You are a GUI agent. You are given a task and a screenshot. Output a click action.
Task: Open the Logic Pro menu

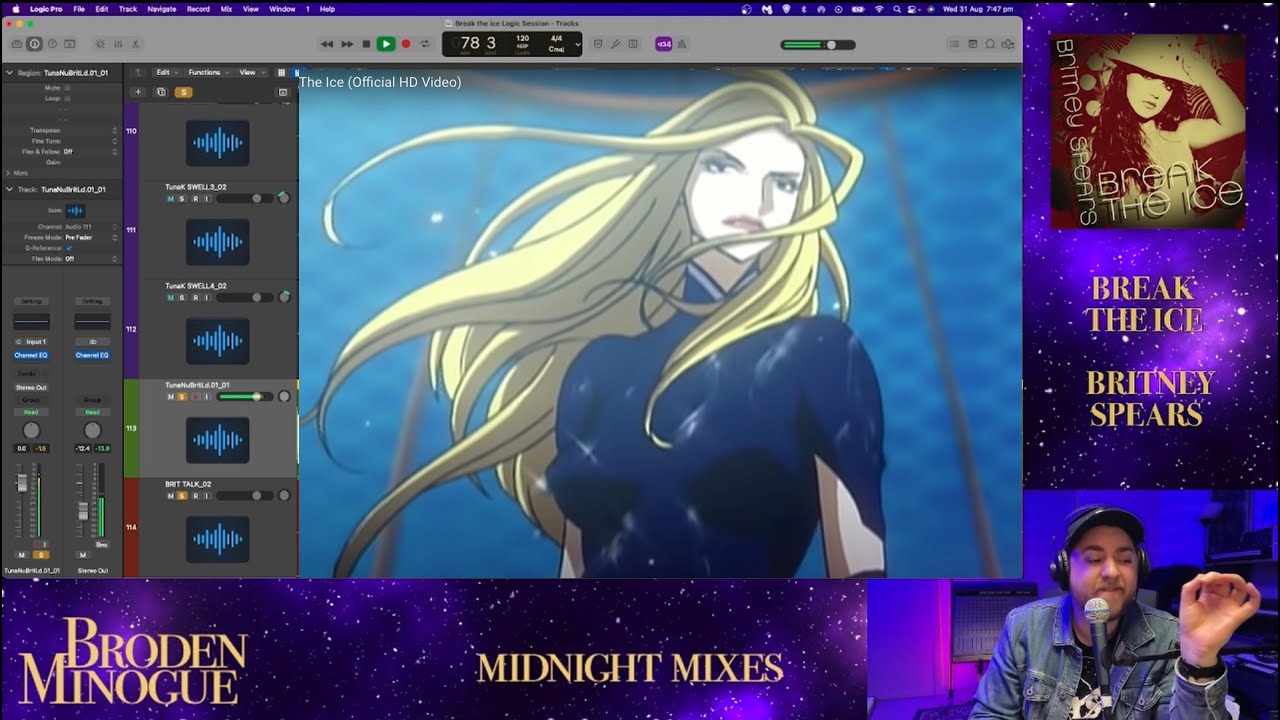[46, 9]
